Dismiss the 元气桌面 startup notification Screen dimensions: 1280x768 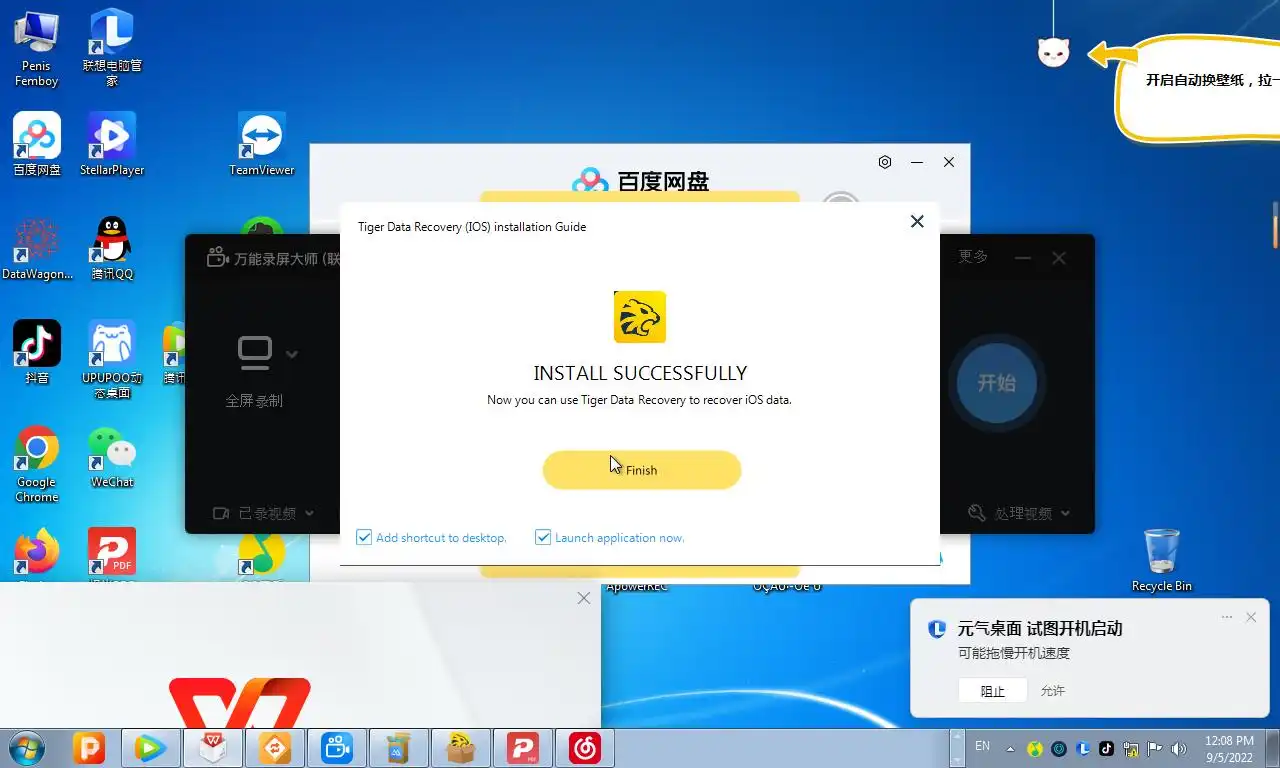point(1251,617)
